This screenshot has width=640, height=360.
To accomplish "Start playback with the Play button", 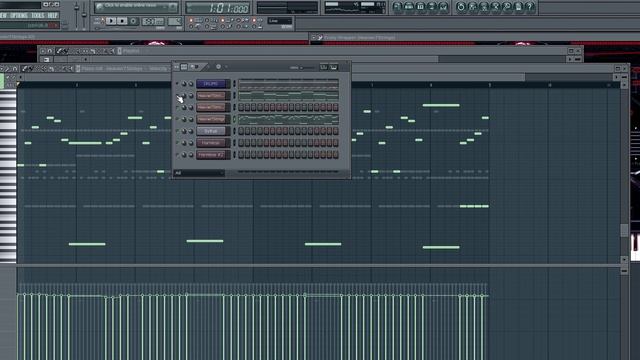I will [x=111, y=21].
